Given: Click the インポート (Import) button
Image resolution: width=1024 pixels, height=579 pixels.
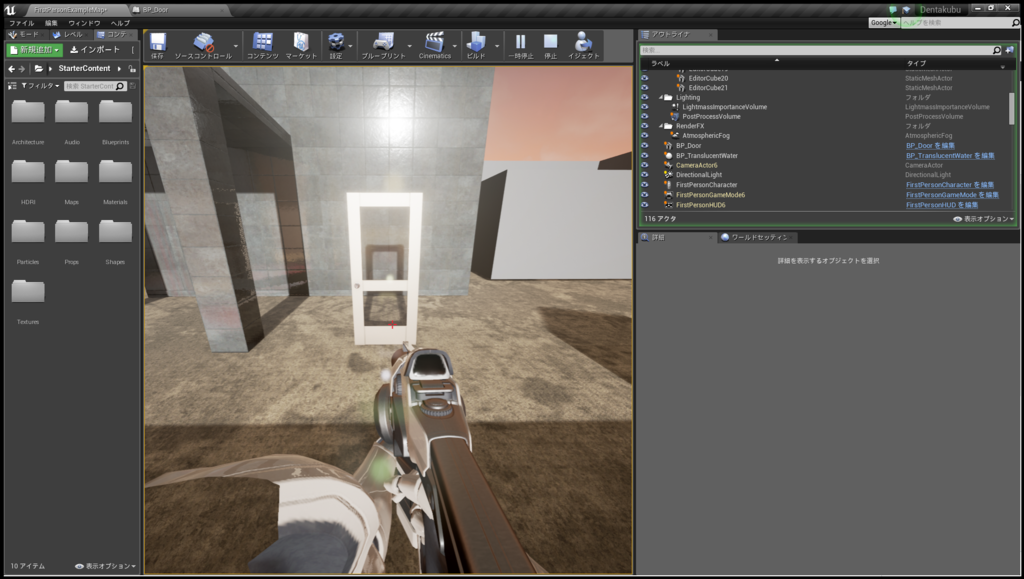Looking at the screenshot, I should [x=95, y=50].
